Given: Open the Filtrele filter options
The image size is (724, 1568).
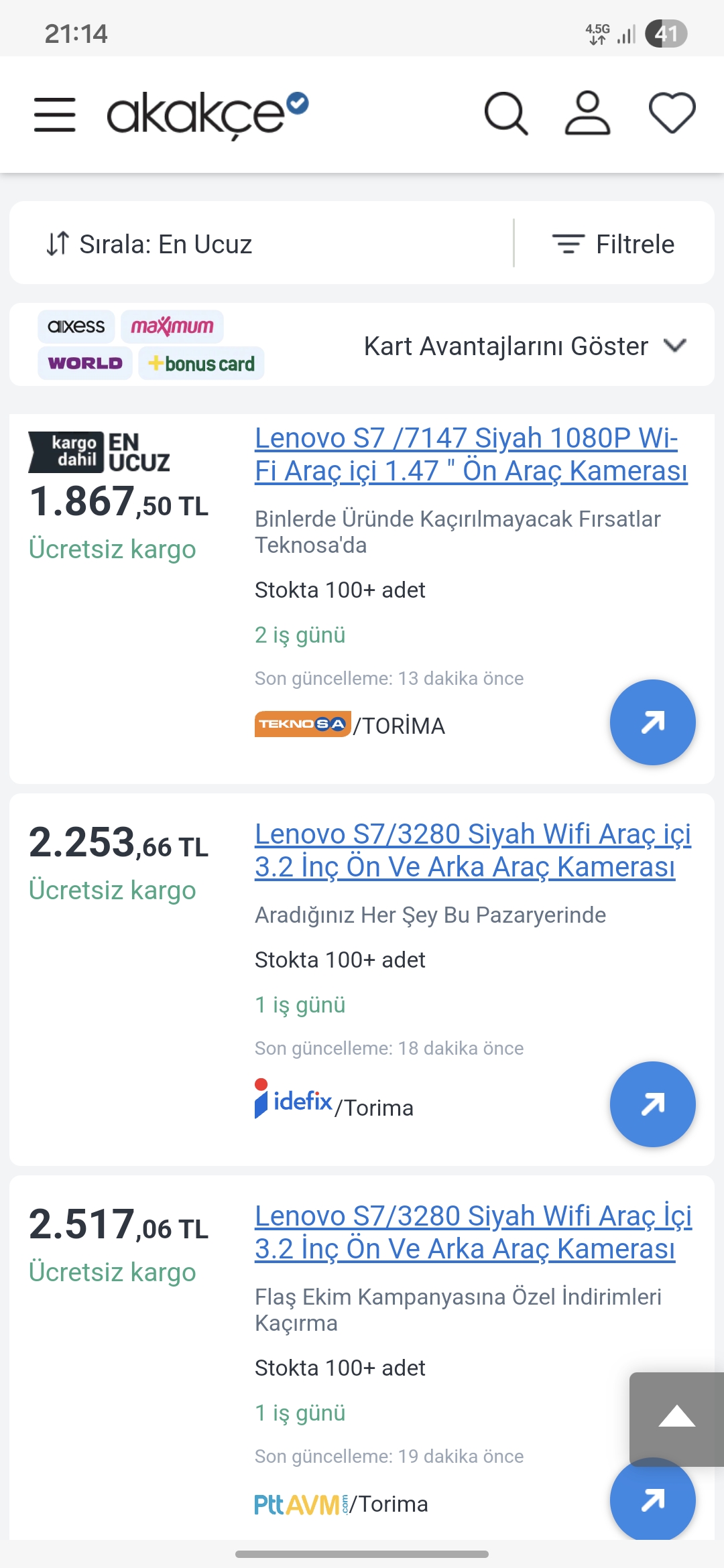Looking at the screenshot, I should [x=613, y=245].
